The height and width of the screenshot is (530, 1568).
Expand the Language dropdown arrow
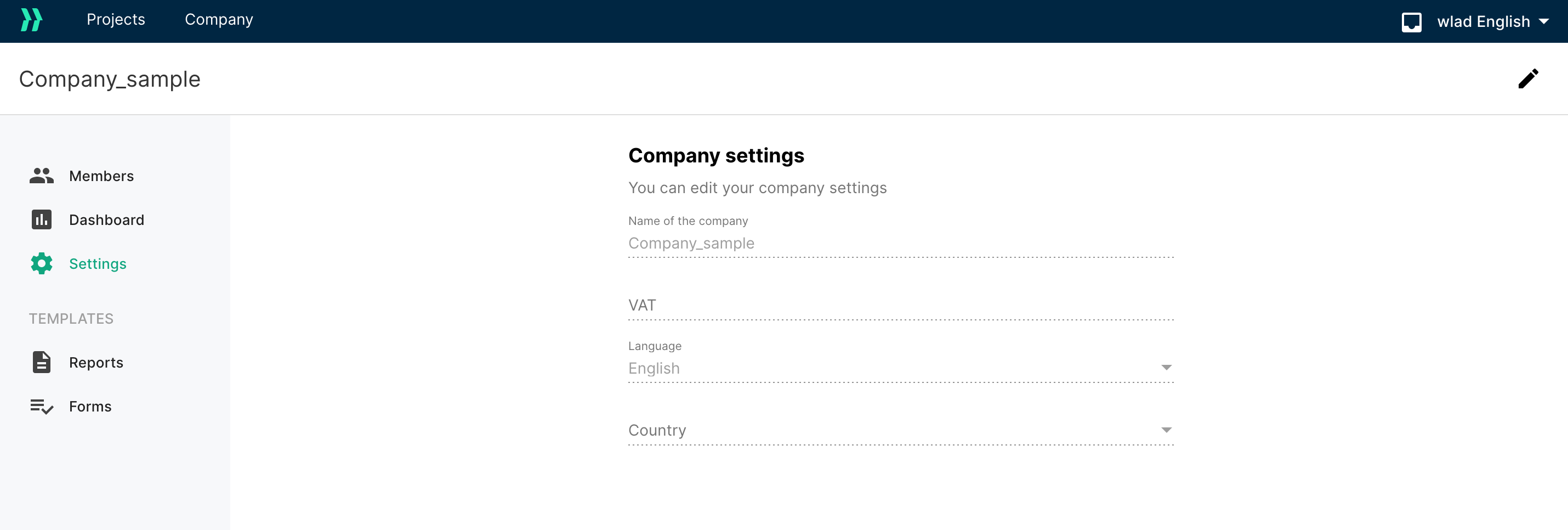pos(1166,368)
